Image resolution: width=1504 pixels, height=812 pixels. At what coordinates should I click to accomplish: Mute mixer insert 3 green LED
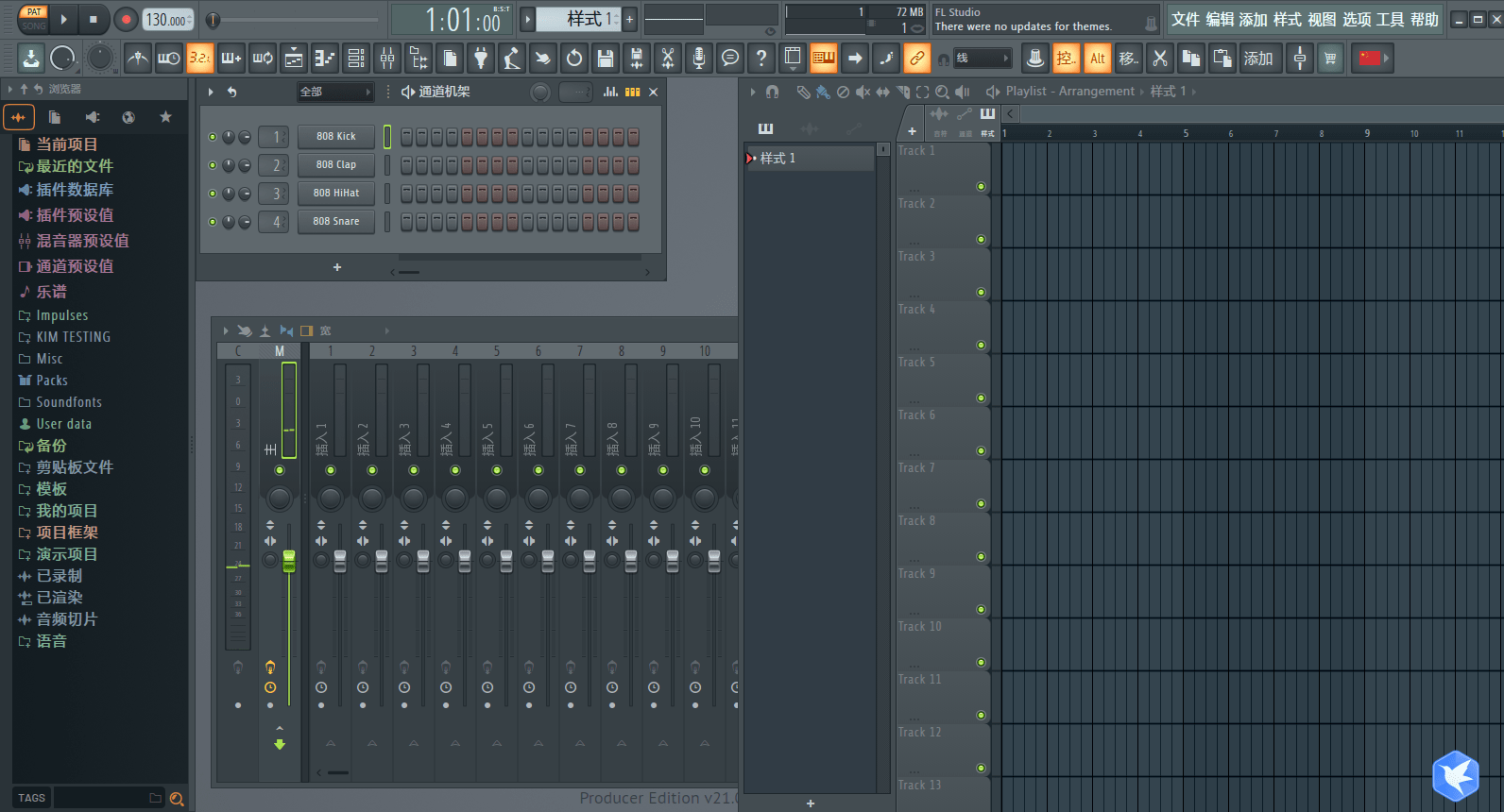tap(414, 470)
